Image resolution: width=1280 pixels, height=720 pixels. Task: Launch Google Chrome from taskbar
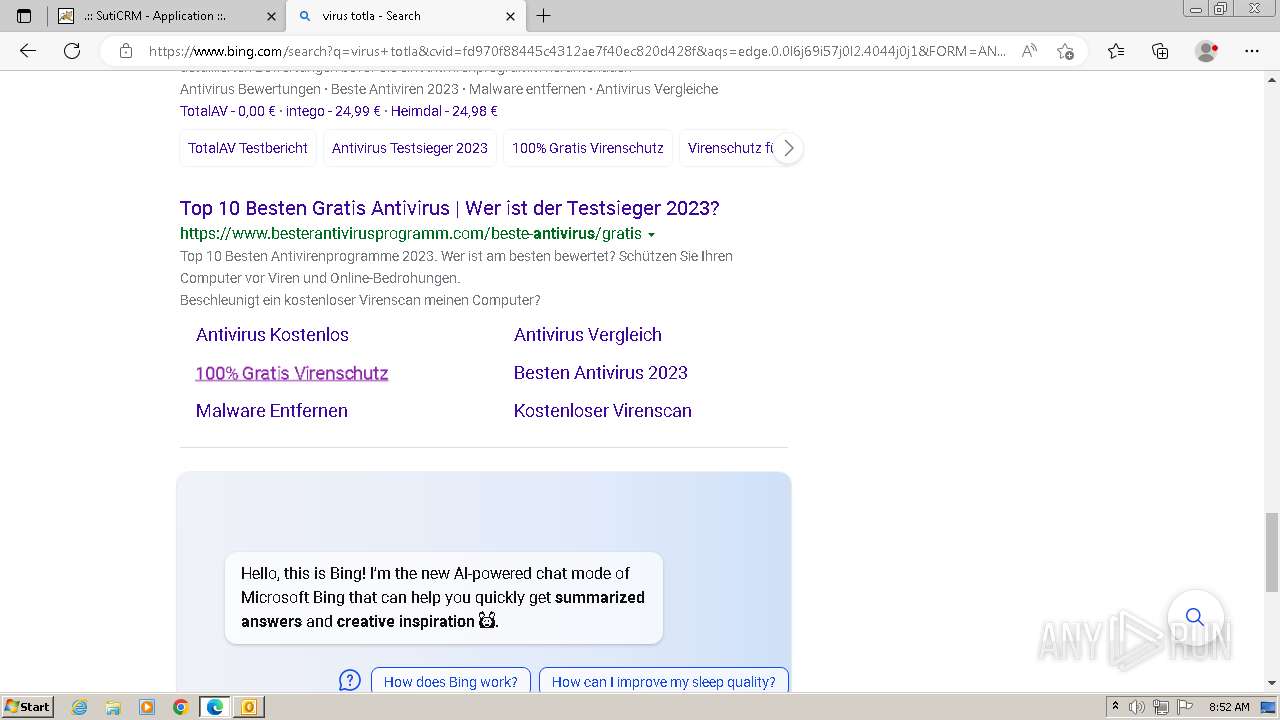pyautogui.click(x=181, y=707)
